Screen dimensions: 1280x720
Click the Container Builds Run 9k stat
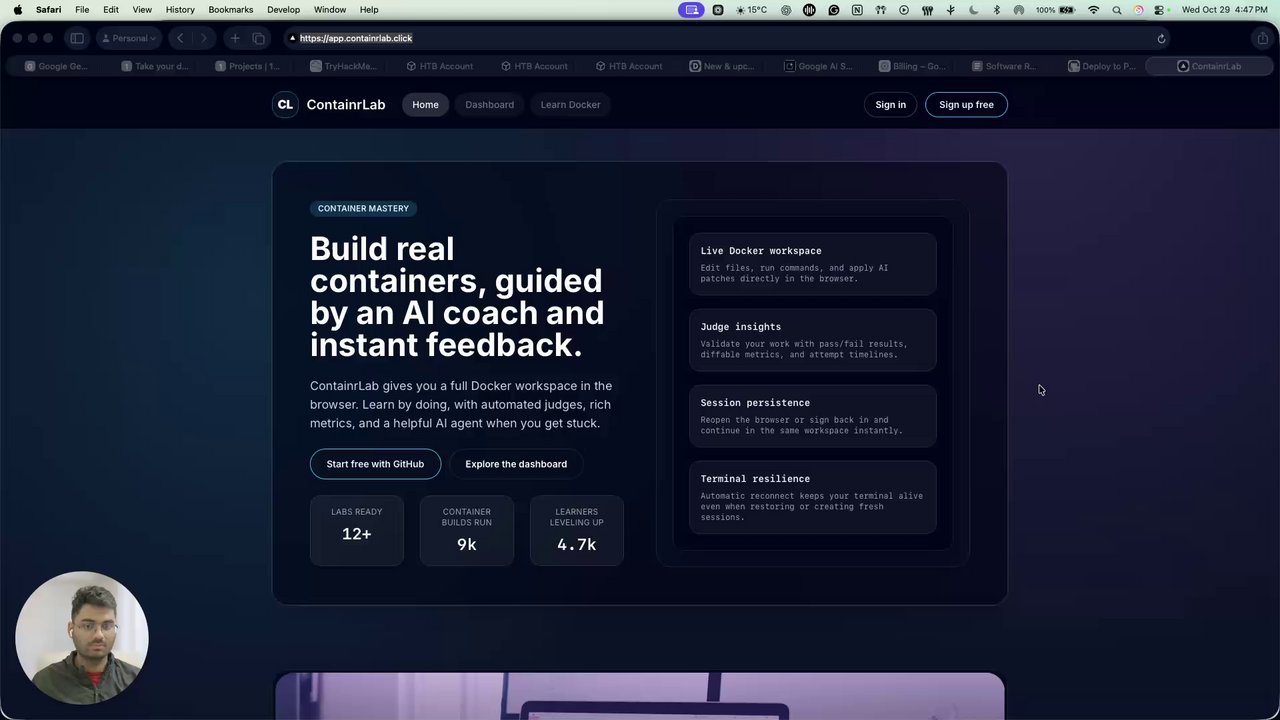pyautogui.click(x=467, y=530)
